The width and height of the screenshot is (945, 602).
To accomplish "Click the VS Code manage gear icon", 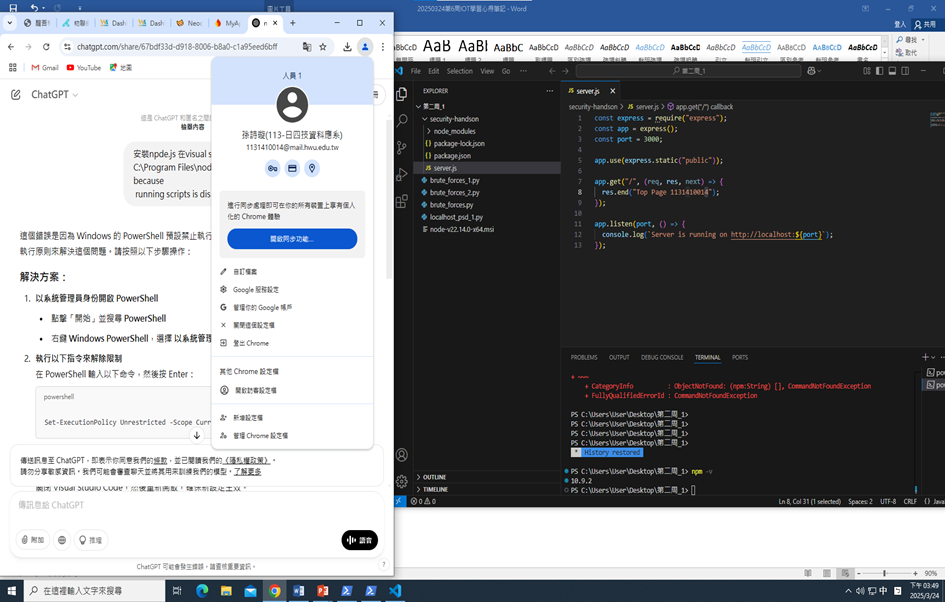I will 401,481.
